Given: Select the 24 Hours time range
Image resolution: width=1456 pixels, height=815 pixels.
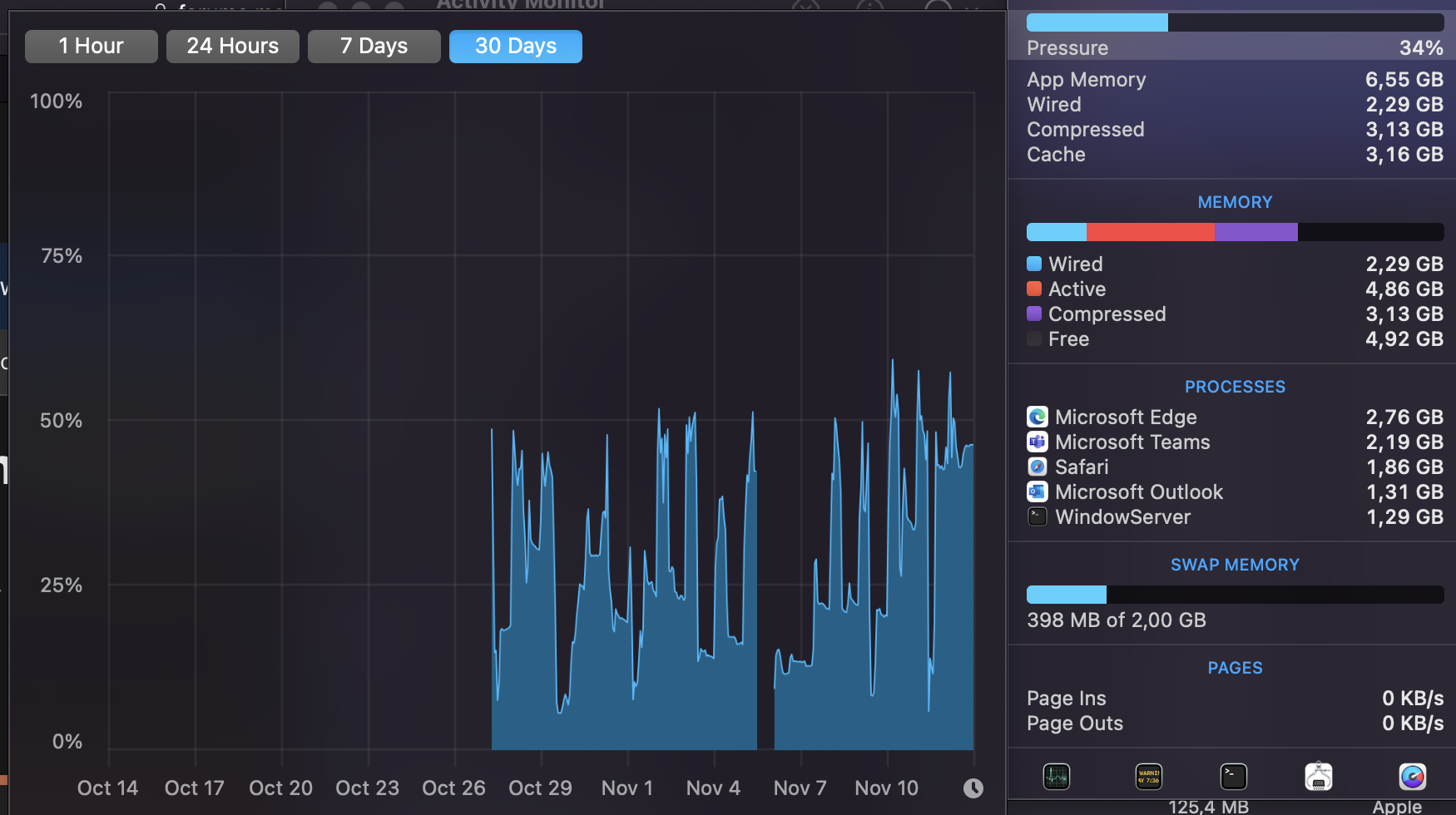Looking at the screenshot, I should coord(233,47).
